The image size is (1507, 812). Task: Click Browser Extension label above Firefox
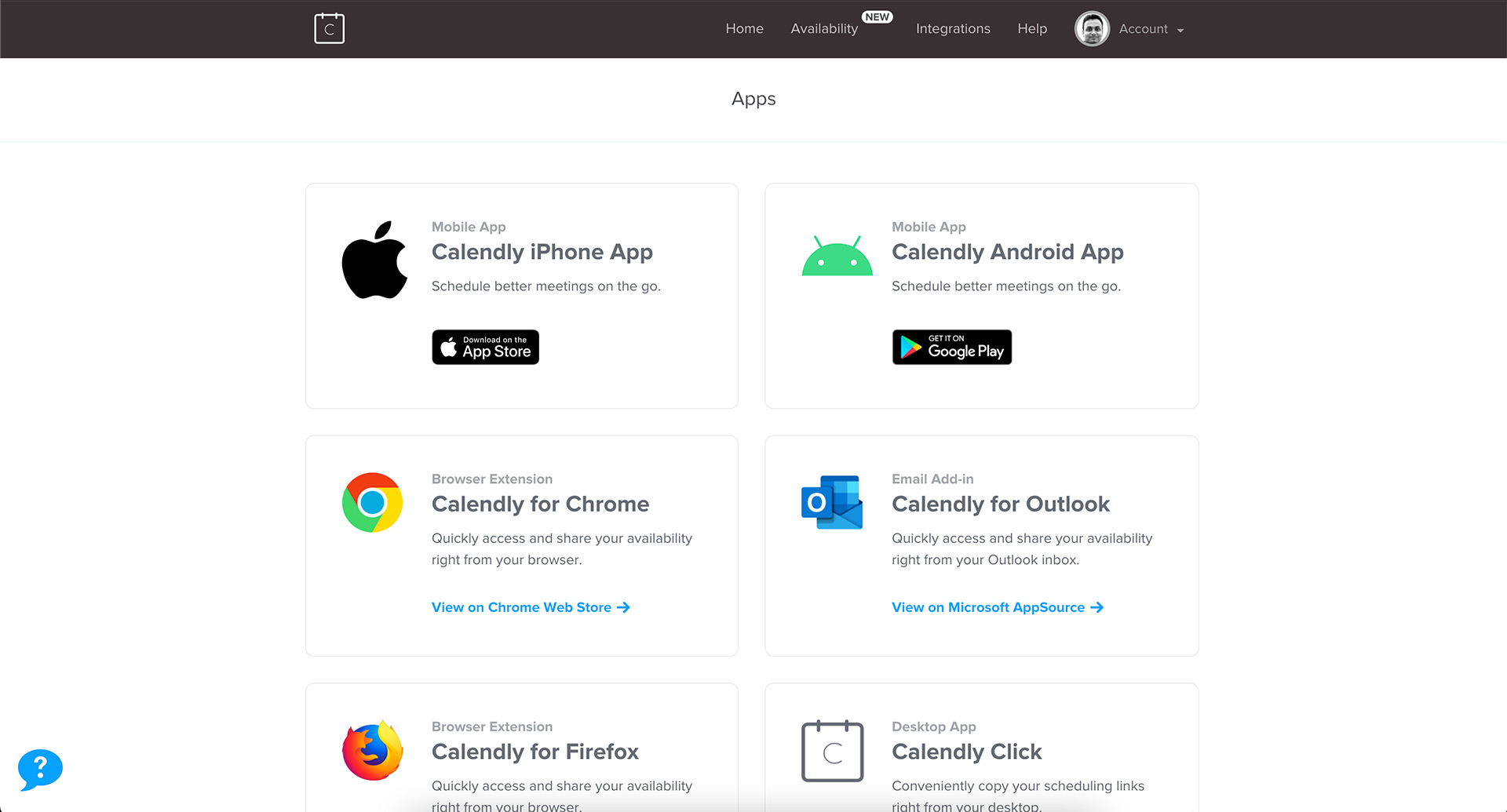[x=492, y=726]
